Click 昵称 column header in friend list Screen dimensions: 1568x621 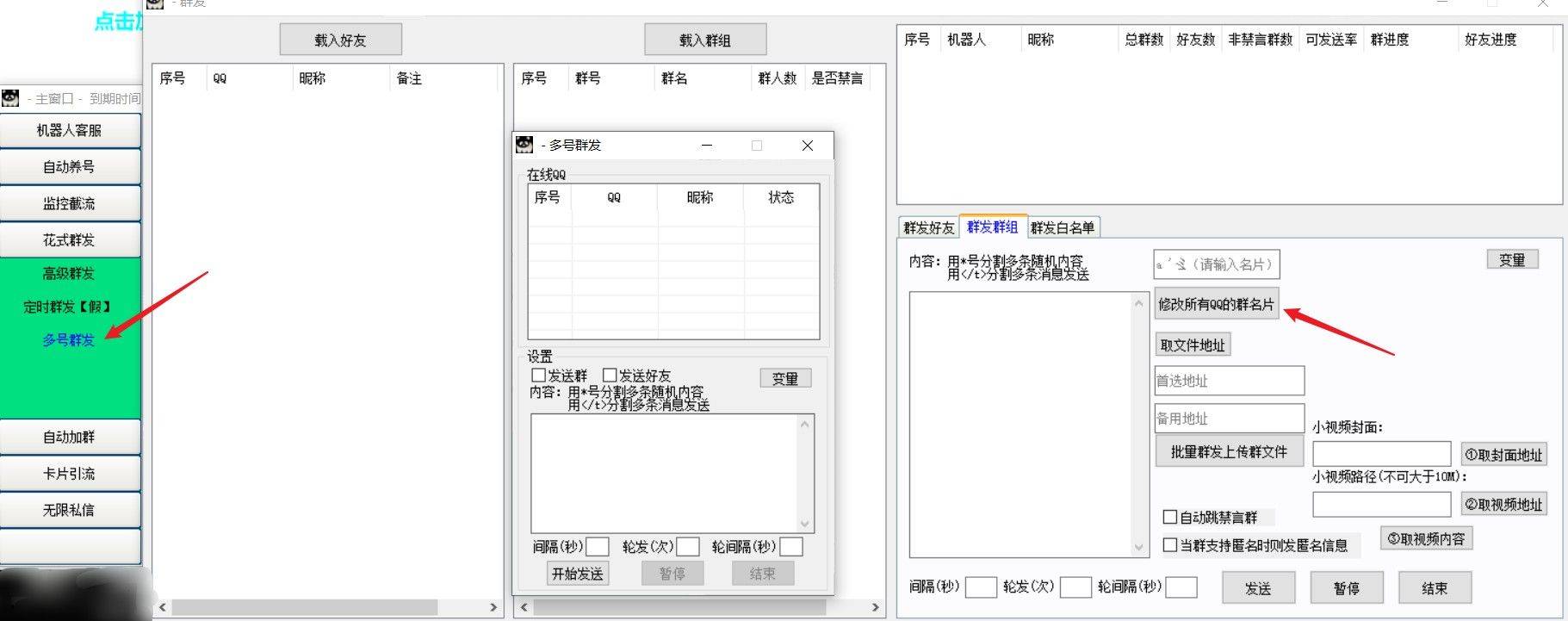coord(340,78)
